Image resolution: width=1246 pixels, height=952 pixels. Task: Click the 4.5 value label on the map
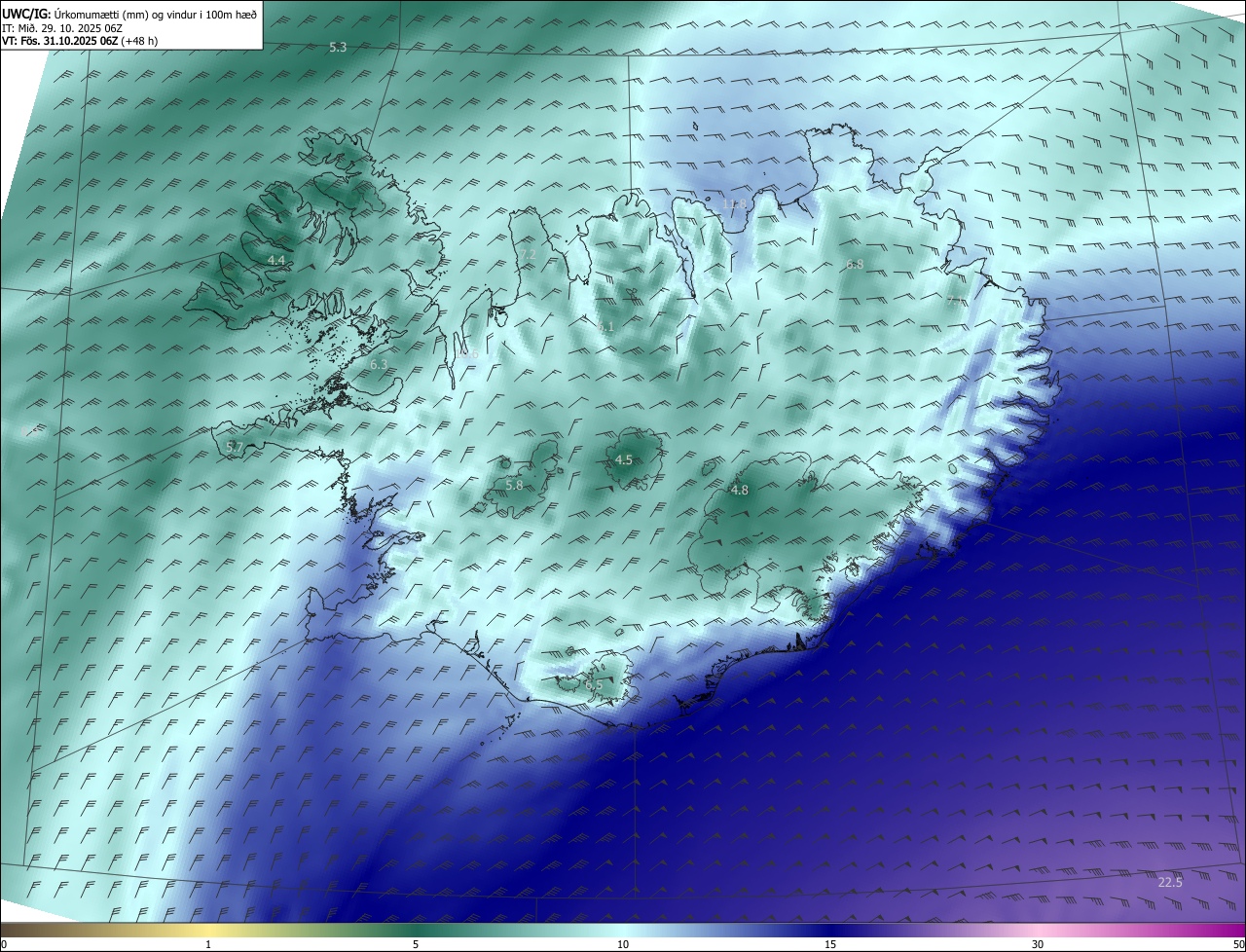[x=623, y=459]
